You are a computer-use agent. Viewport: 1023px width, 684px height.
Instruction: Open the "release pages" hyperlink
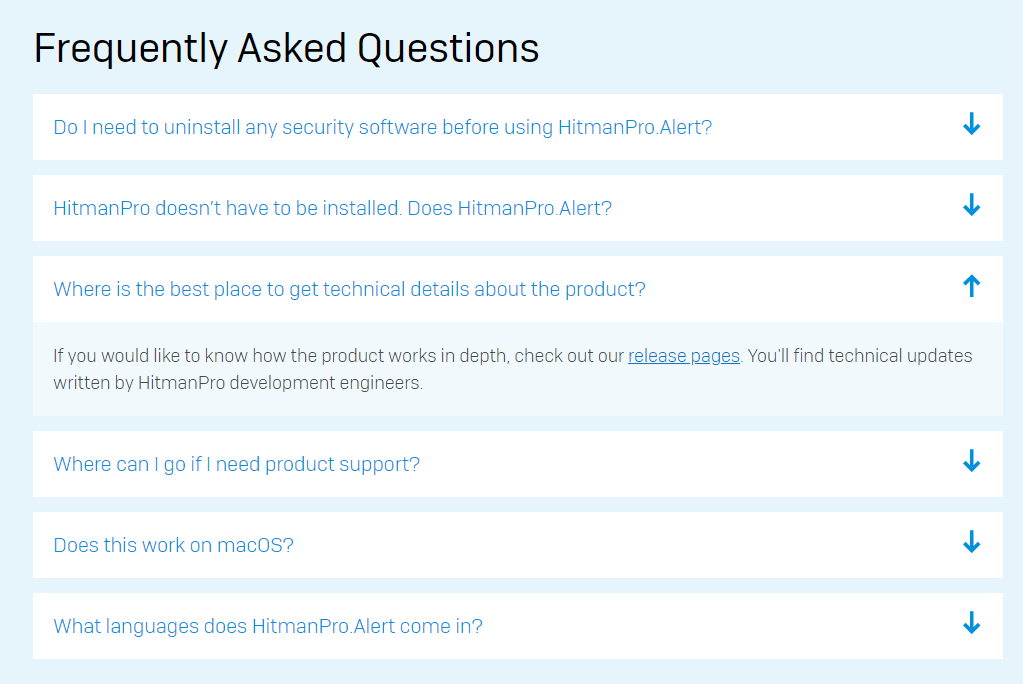(683, 356)
